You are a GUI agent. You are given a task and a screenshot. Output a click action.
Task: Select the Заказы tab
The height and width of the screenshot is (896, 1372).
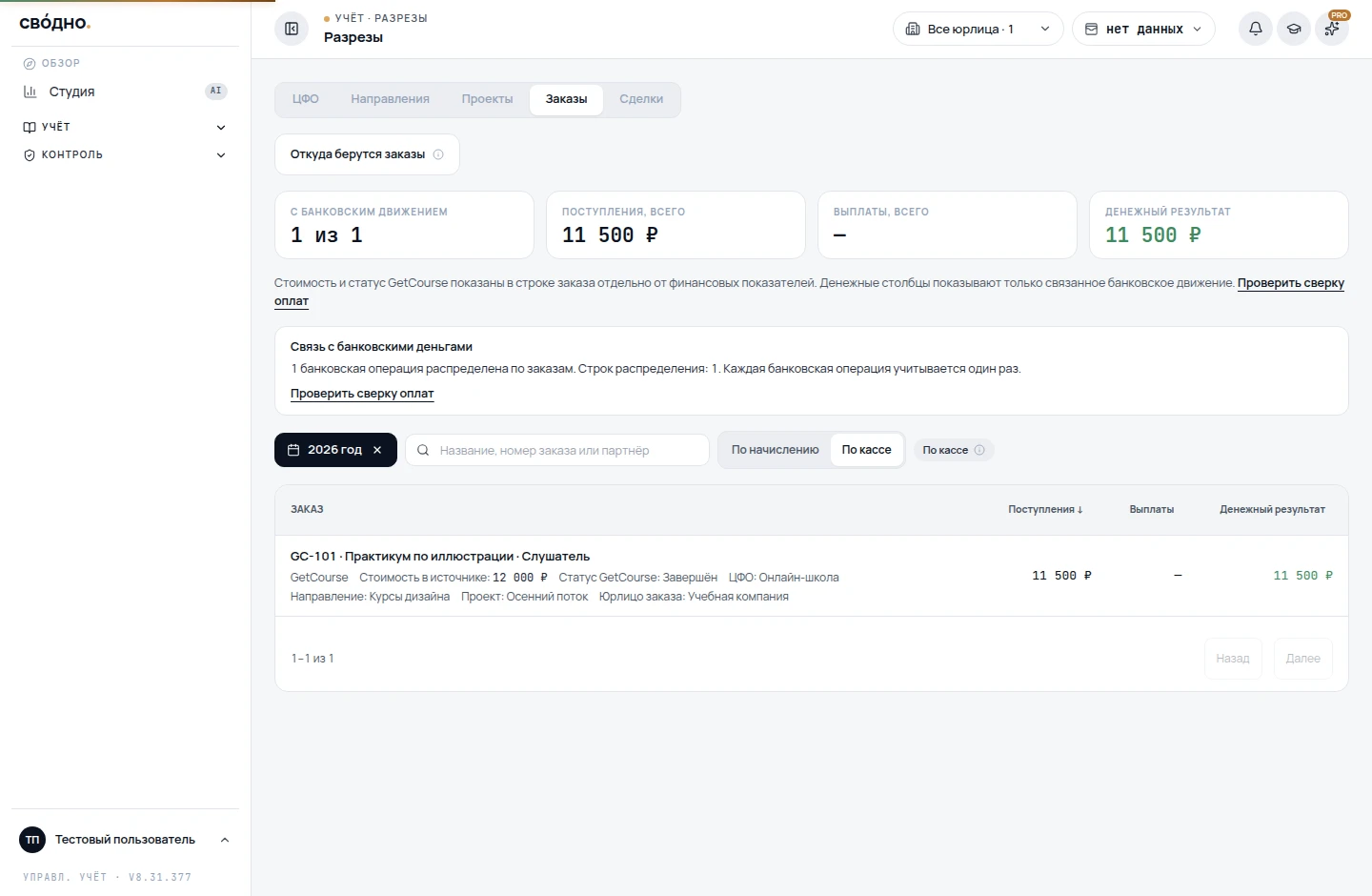566,99
